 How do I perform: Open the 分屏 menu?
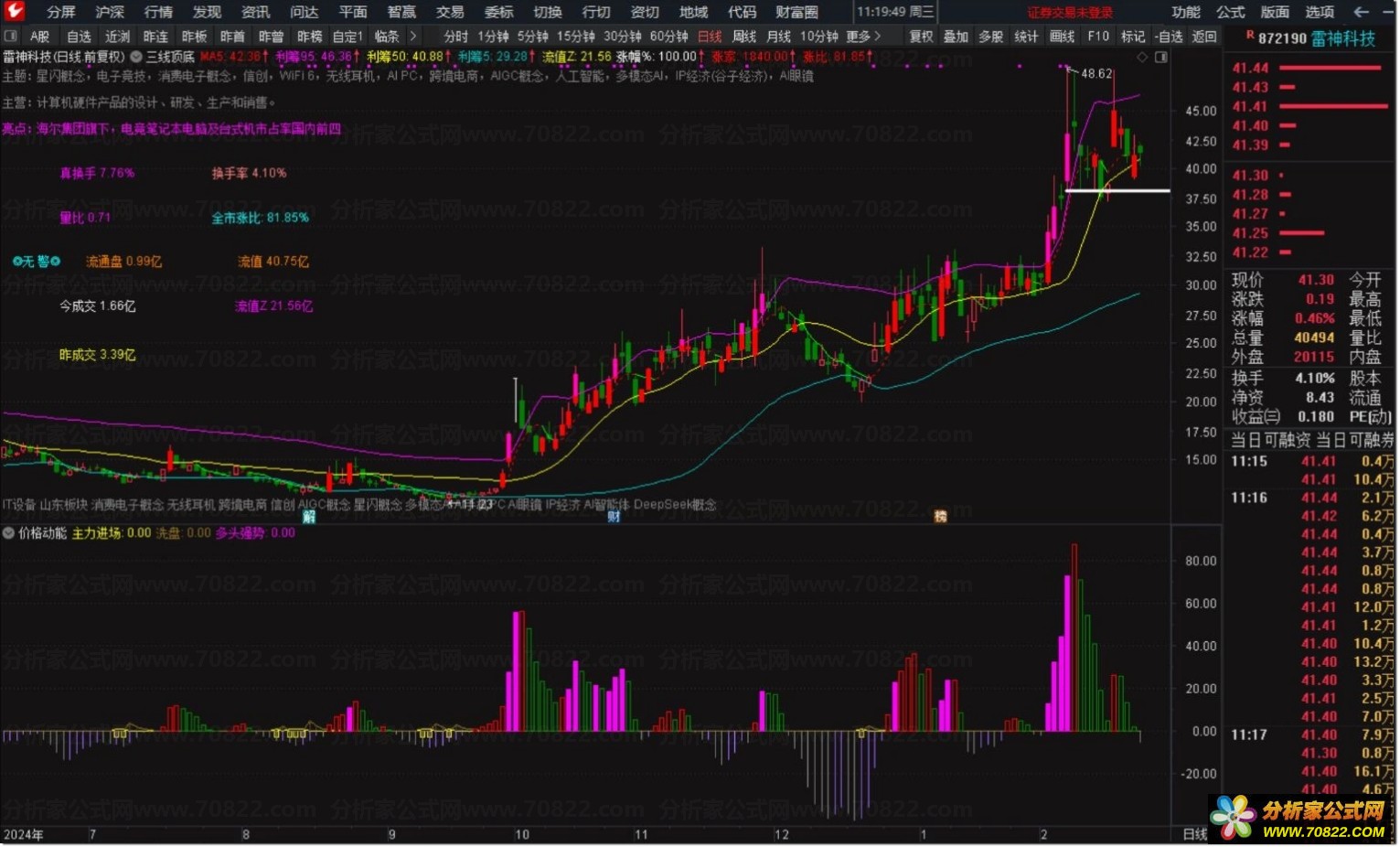point(61,12)
